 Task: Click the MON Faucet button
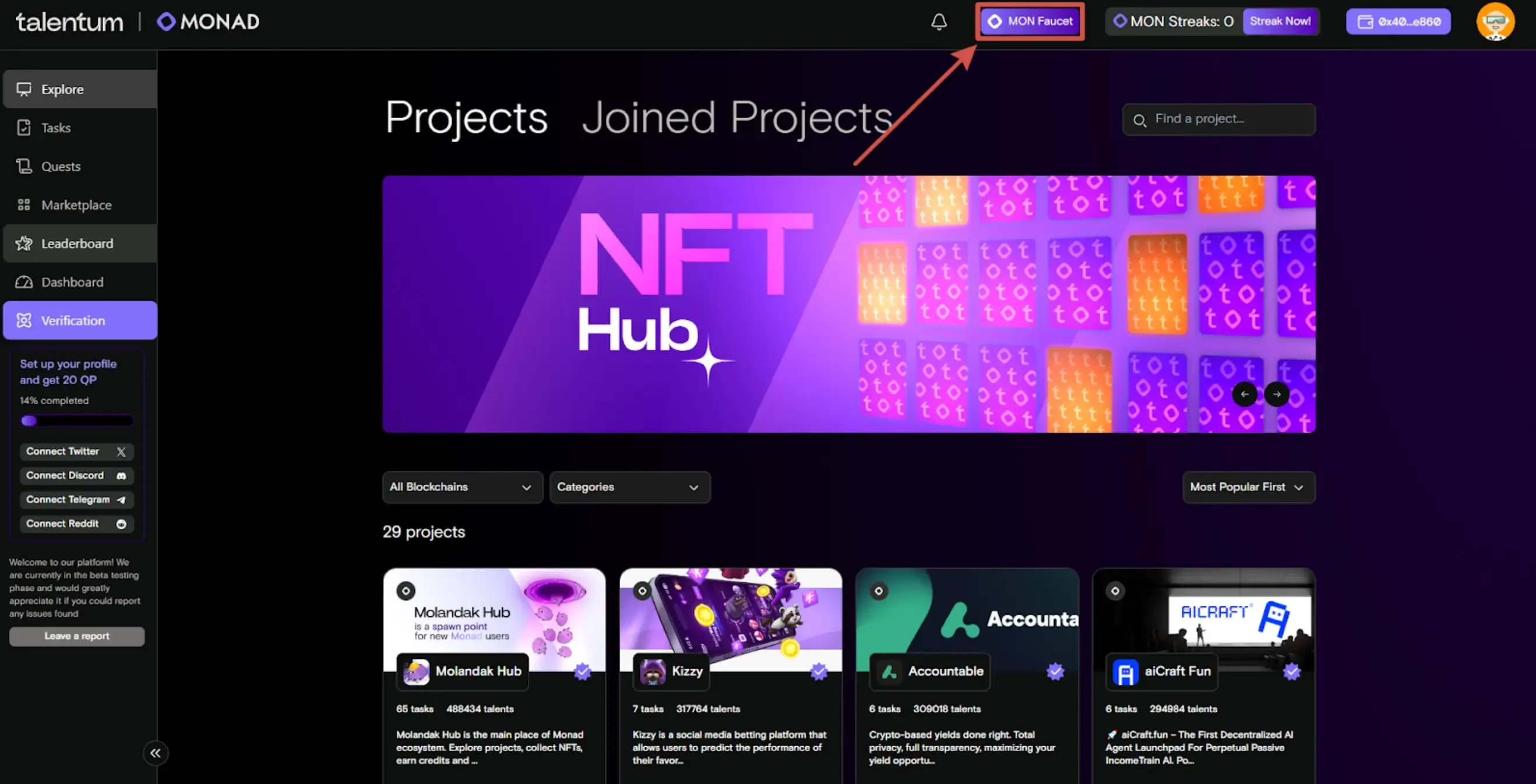click(1030, 22)
